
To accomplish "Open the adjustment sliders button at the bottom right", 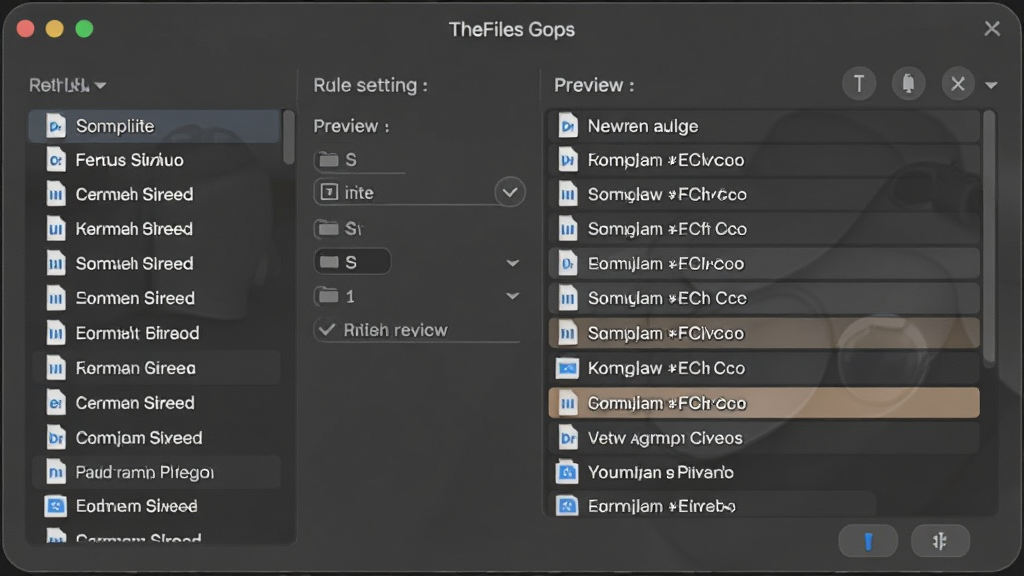I will pyautogui.click(x=940, y=541).
